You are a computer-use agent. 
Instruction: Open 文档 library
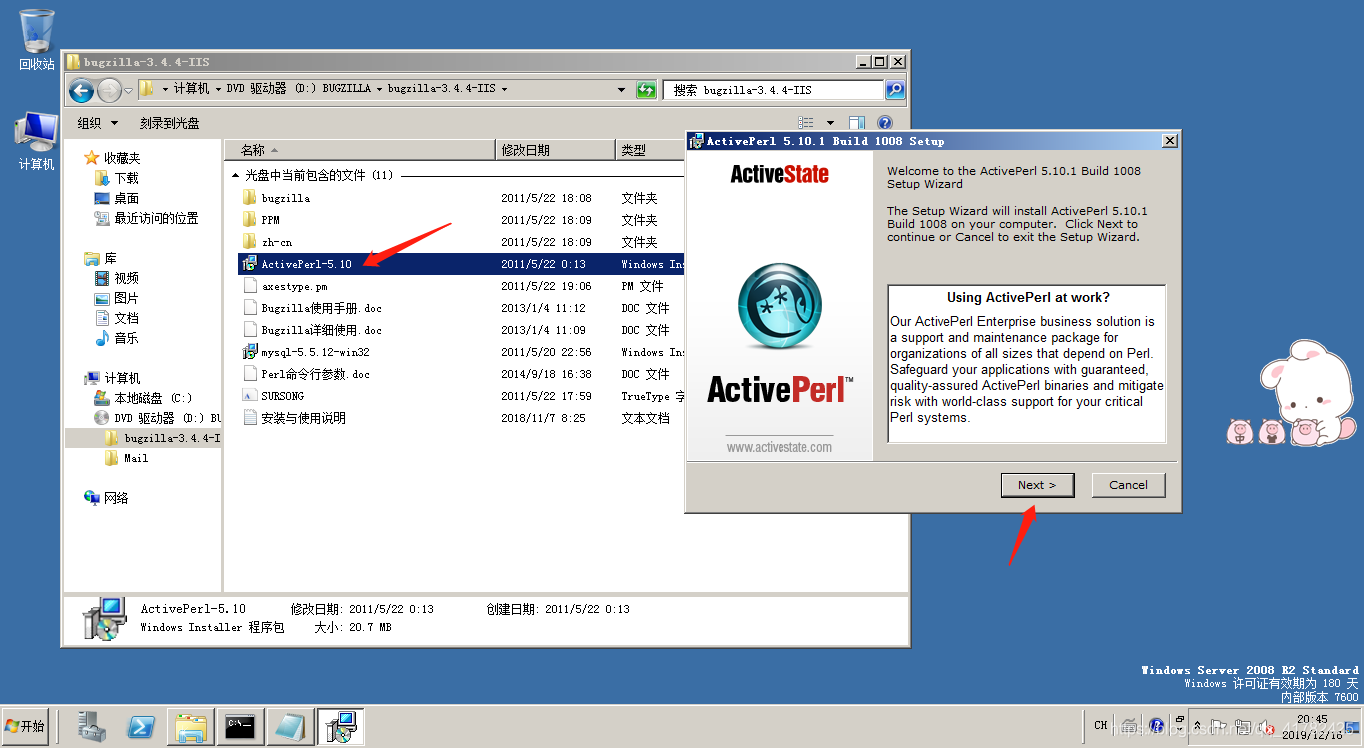(127, 318)
